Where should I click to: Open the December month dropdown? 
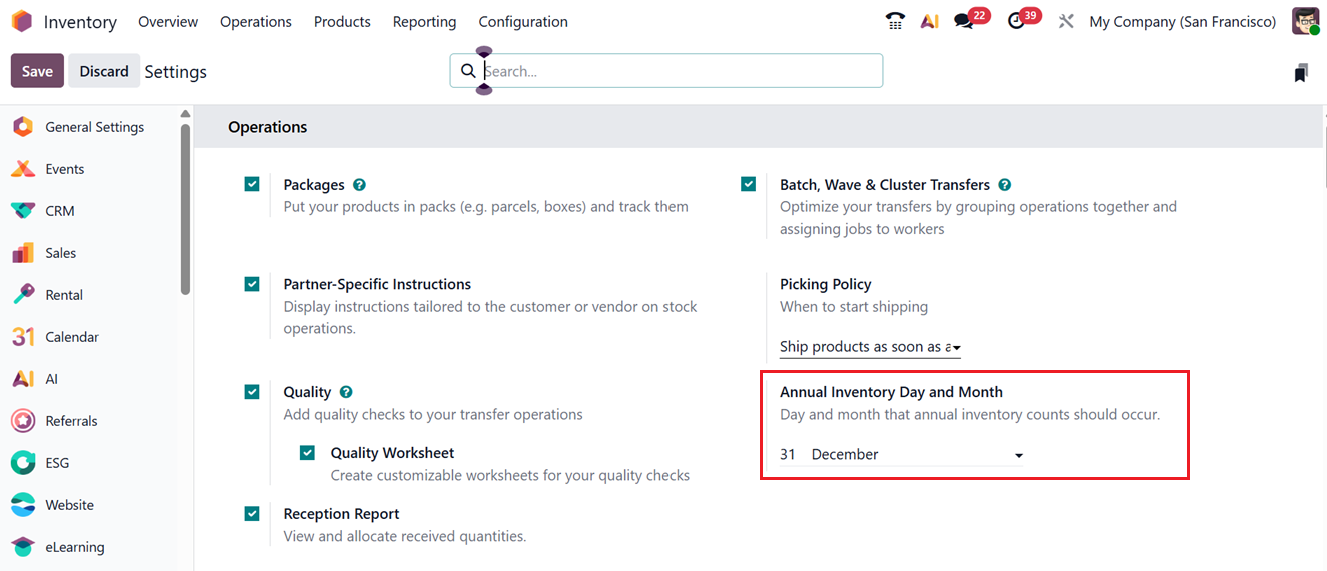coord(916,455)
